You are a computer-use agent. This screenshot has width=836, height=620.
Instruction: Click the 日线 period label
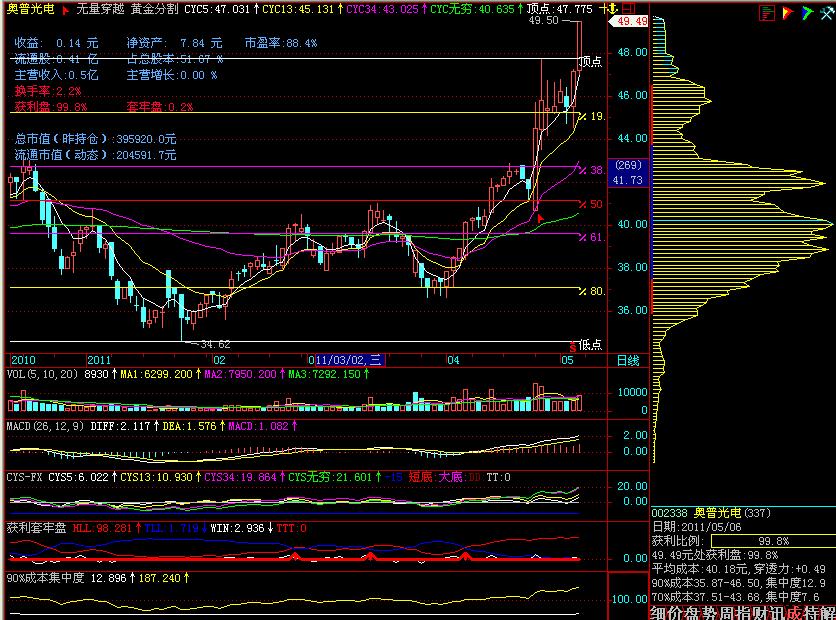point(628,360)
